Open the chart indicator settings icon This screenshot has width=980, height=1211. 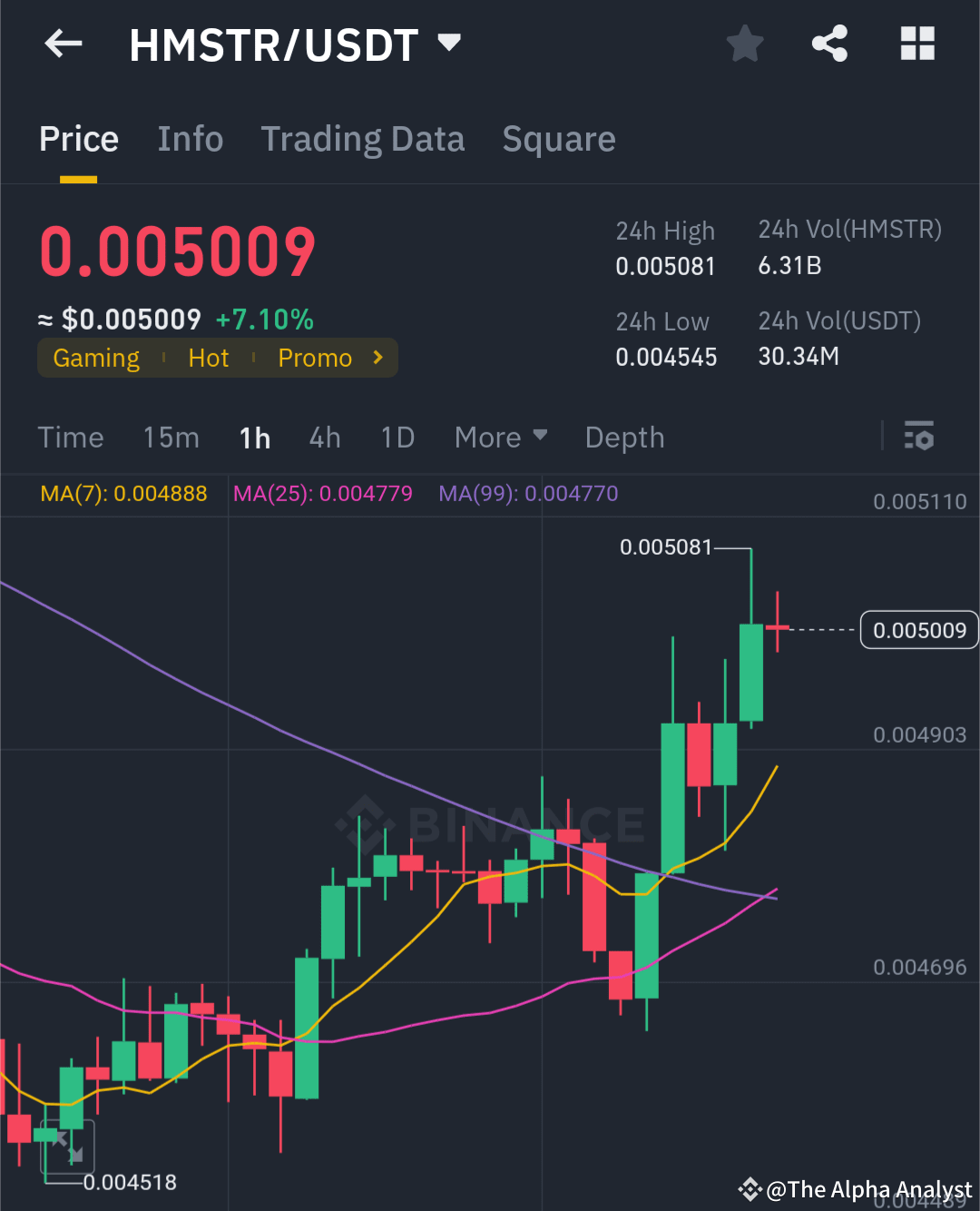pyautogui.click(x=920, y=437)
